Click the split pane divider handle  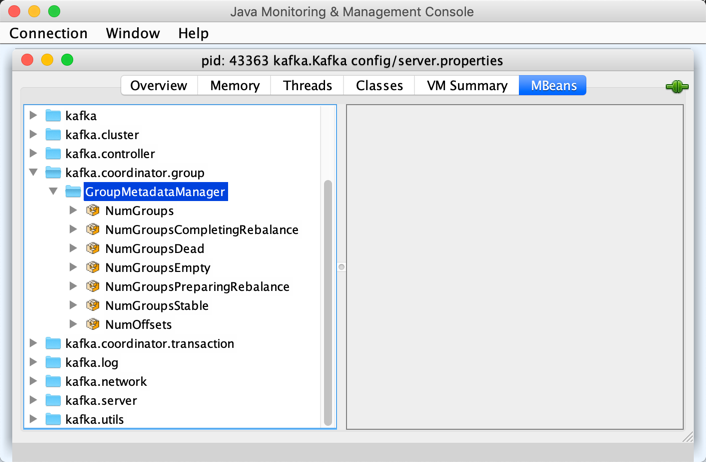[341, 267]
